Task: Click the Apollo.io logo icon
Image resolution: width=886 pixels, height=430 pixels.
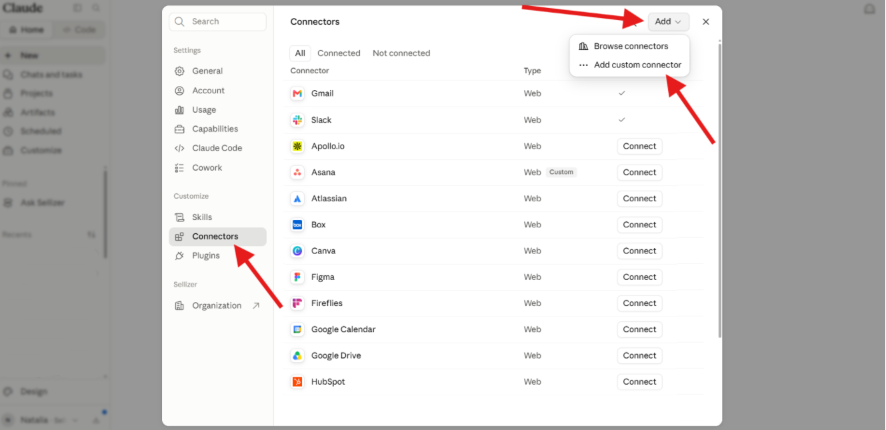Action: click(x=297, y=146)
